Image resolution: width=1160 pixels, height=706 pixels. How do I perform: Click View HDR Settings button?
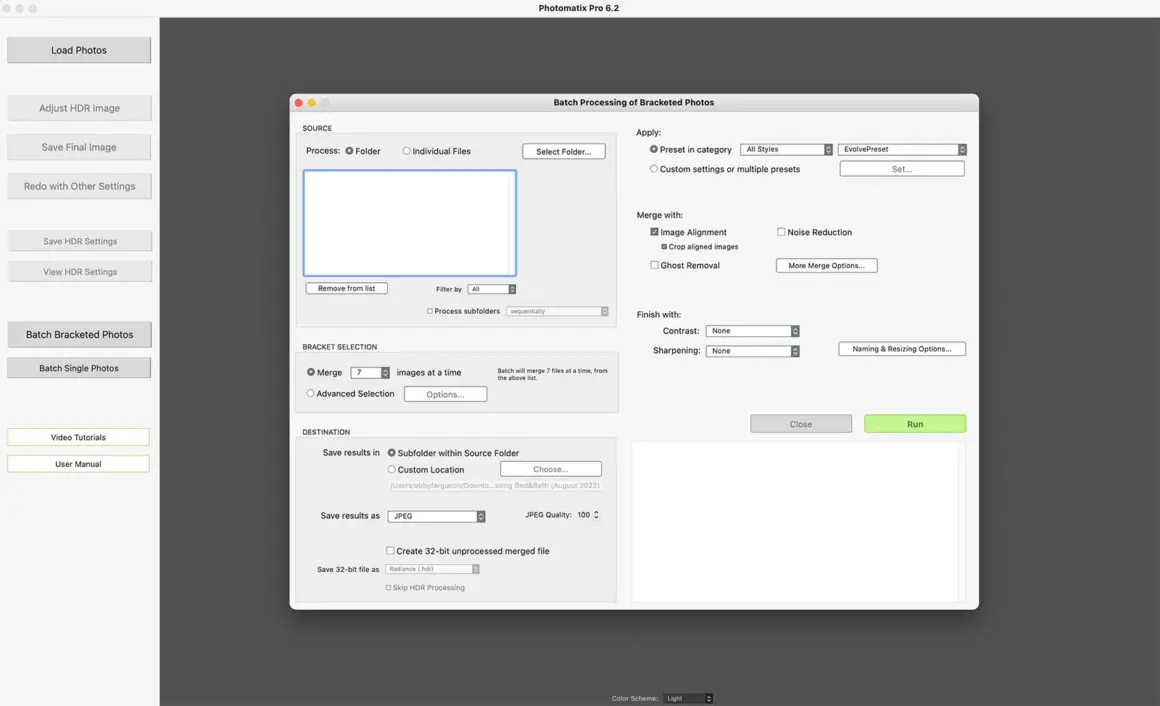[x=79, y=272]
